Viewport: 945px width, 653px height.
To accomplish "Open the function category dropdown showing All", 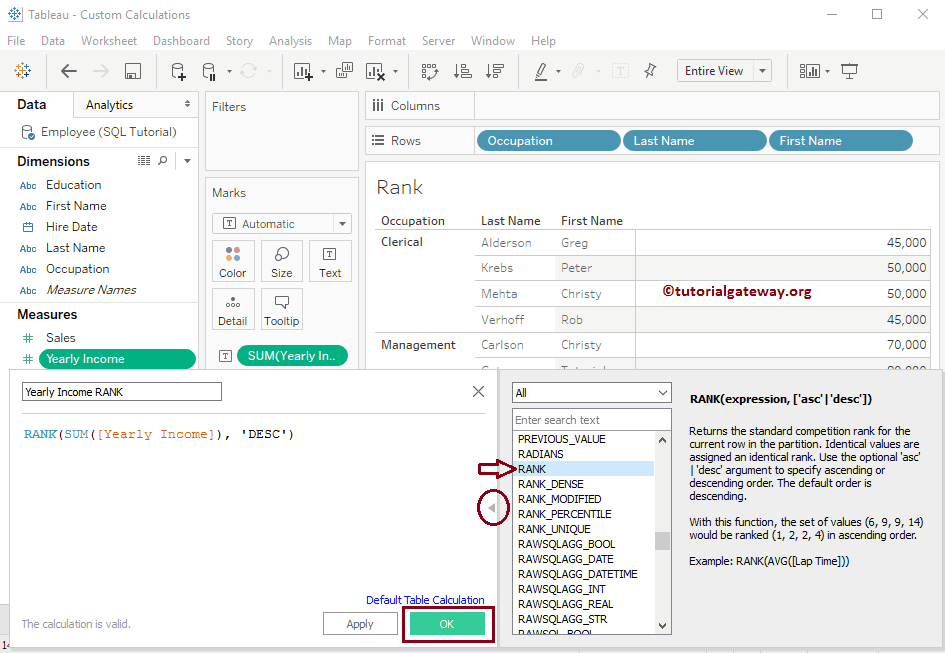I will click(591, 393).
